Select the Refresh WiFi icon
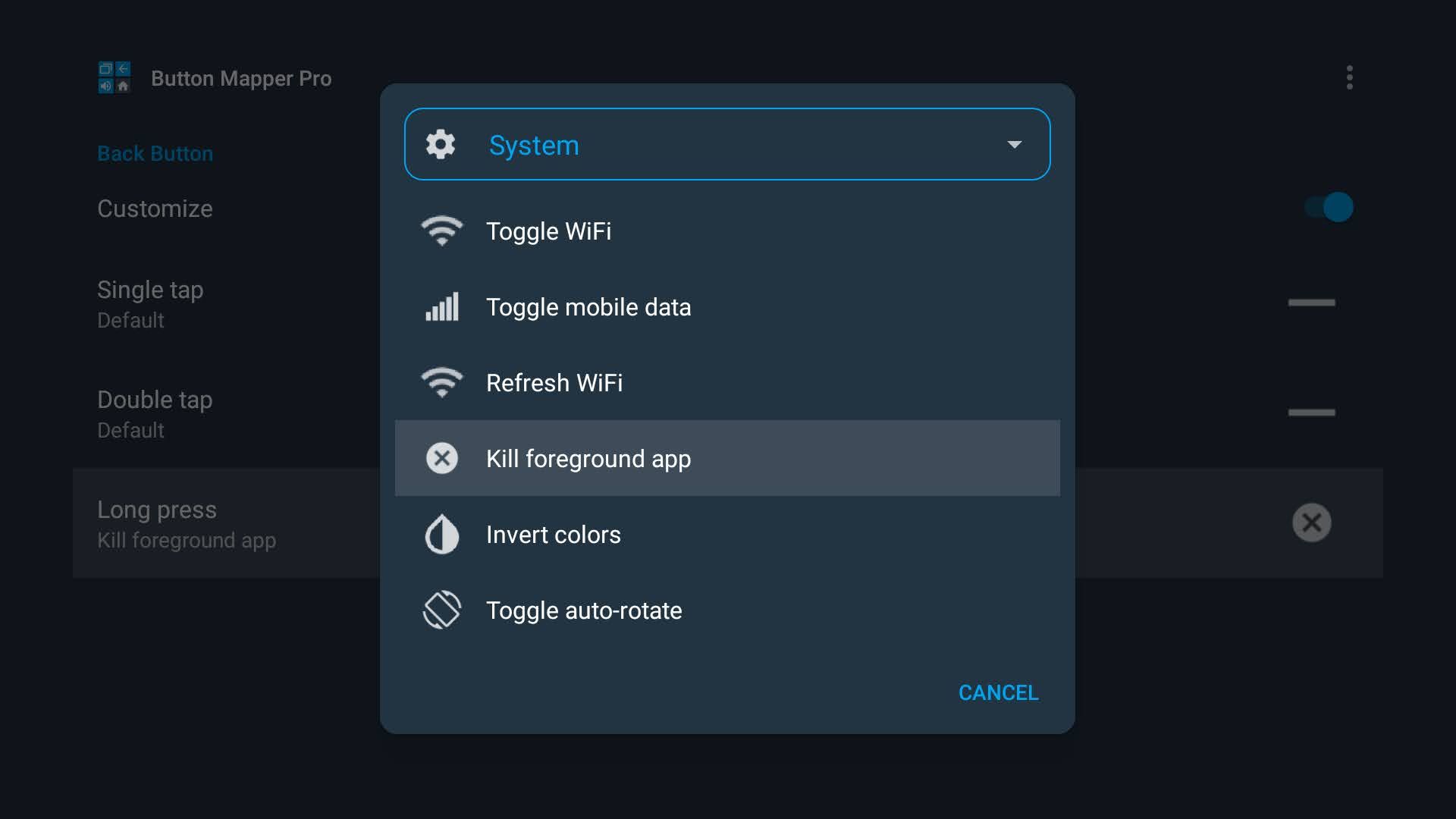 (x=442, y=382)
